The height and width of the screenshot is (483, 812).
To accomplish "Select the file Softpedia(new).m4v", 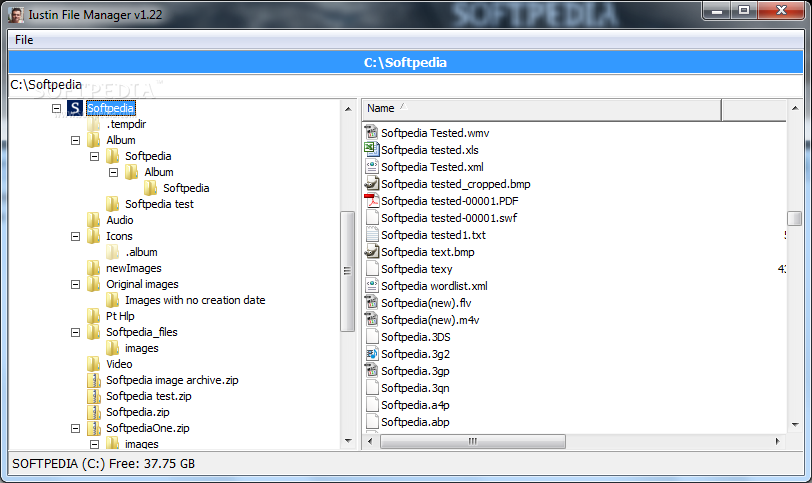I will point(430,320).
